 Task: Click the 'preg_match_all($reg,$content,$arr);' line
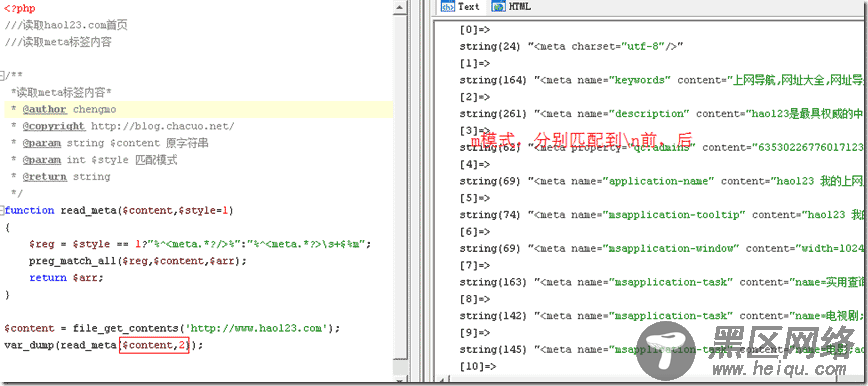tap(138, 261)
